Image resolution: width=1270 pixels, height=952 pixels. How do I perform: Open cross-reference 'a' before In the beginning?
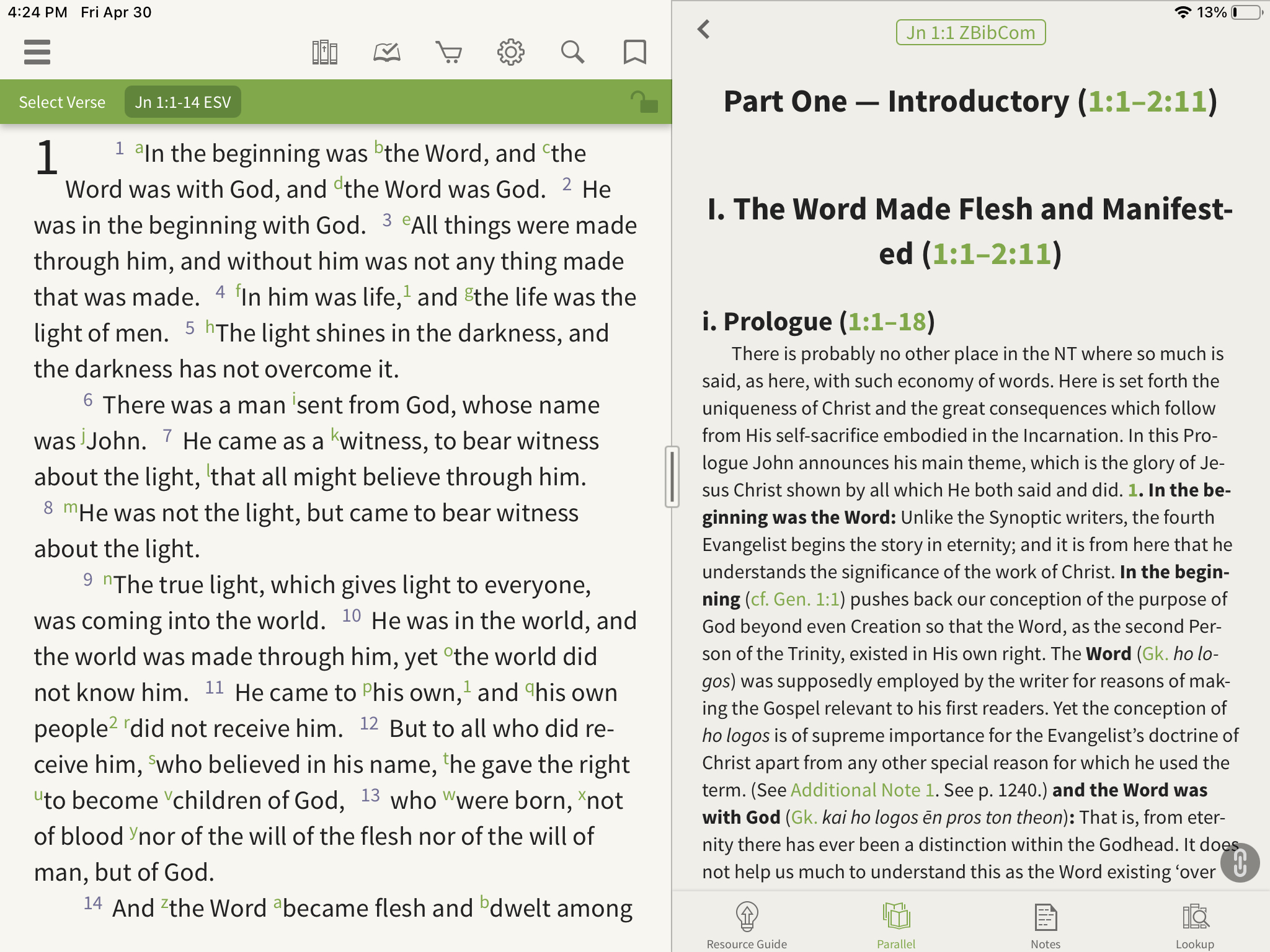coord(140,149)
